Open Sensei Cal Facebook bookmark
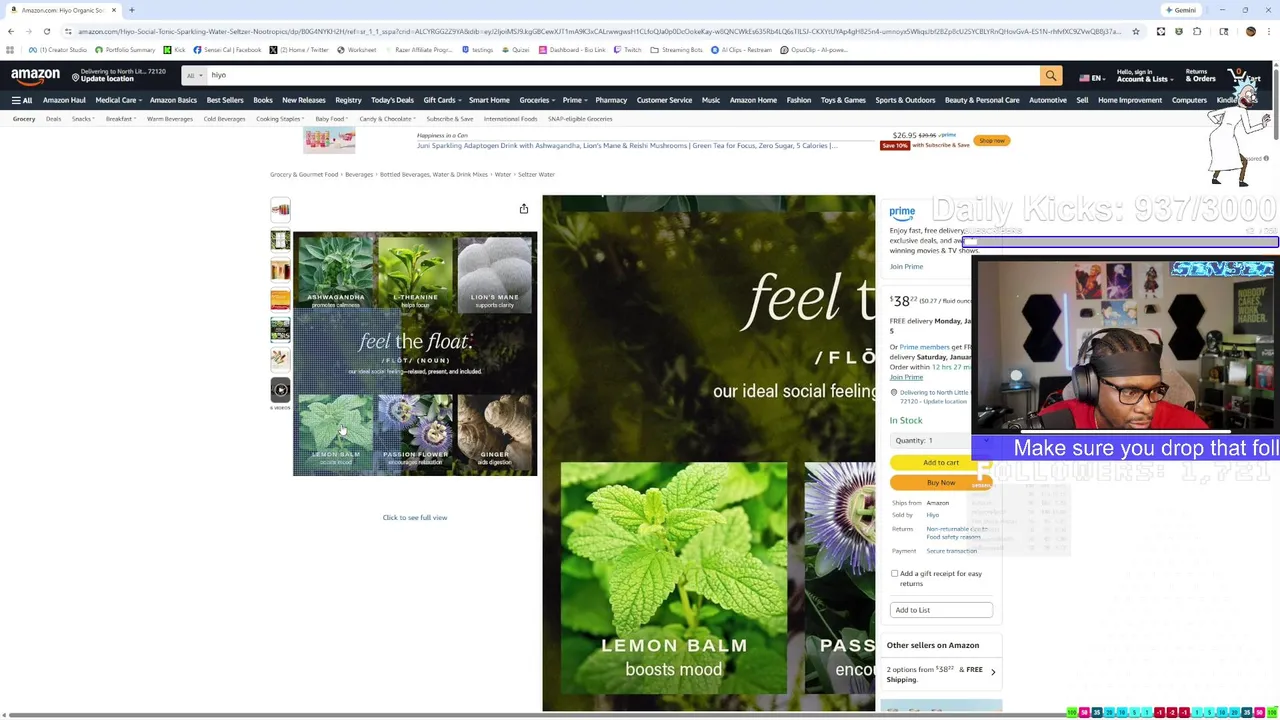Viewport: 1280px width, 720px height. tap(227, 50)
